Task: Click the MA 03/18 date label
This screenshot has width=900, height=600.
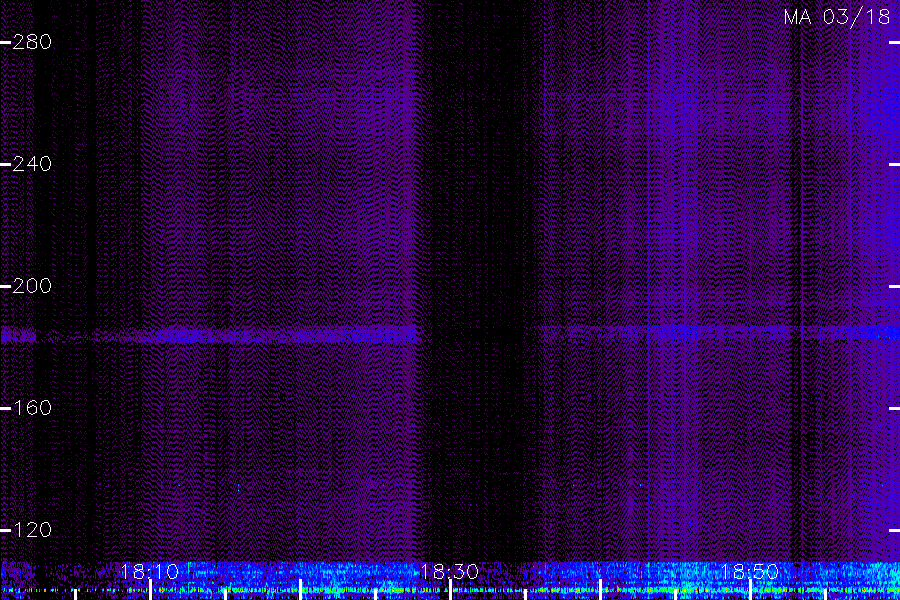Action: click(837, 17)
